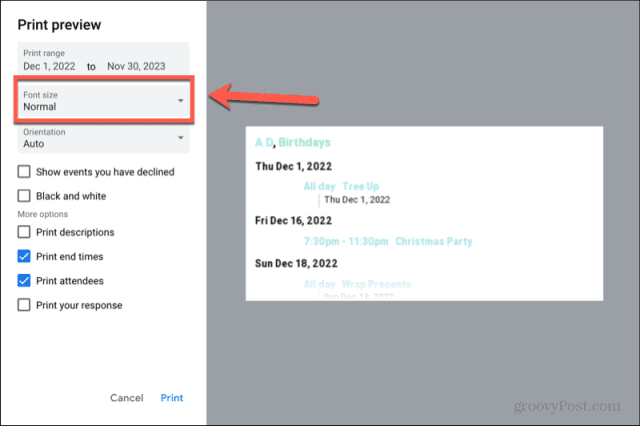Change the end date Nov 30, 2023
Image resolution: width=640 pixels, height=426 pixels.
pos(136,66)
